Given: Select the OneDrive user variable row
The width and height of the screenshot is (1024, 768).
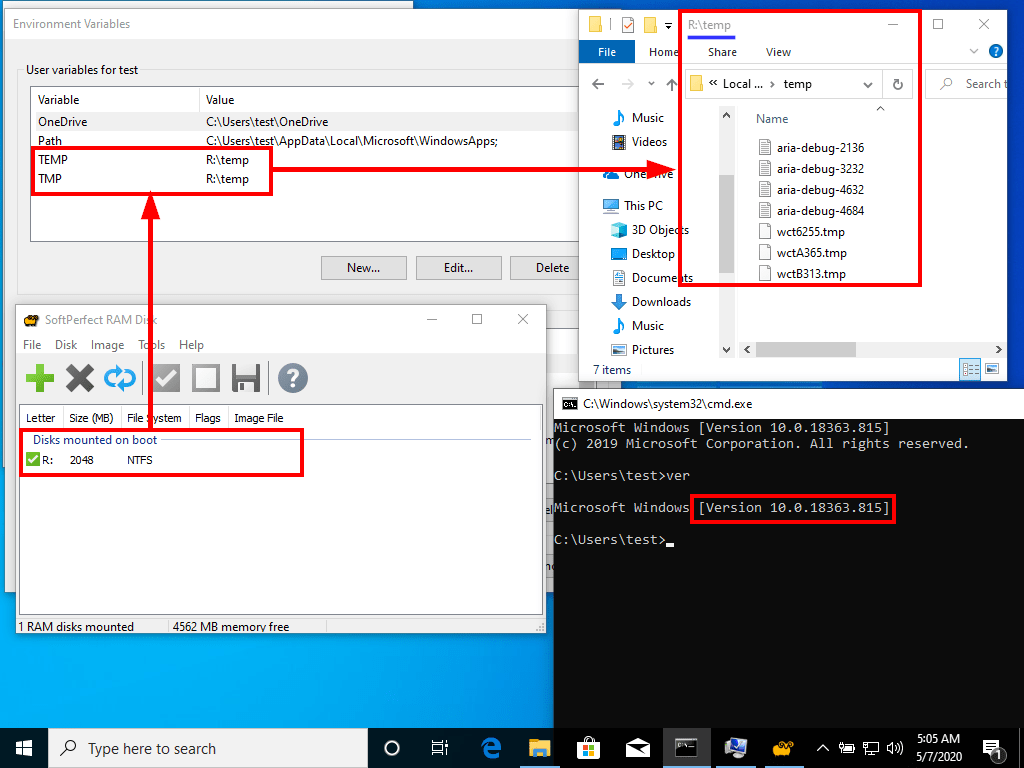Looking at the screenshot, I should pyautogui.click(x=304, y=121).
